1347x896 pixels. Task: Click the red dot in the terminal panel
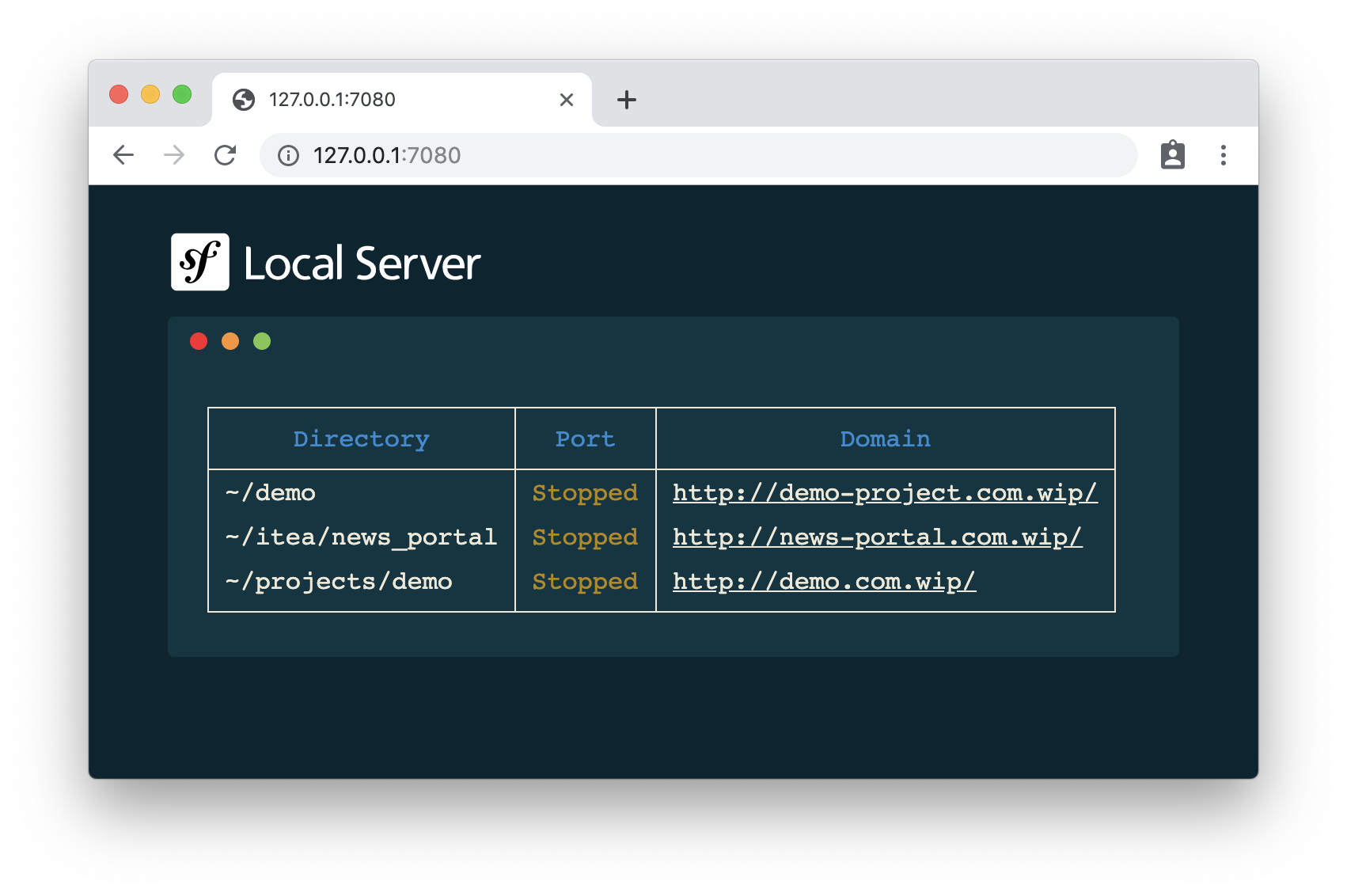pyautogui.click(x=199, y=341)
